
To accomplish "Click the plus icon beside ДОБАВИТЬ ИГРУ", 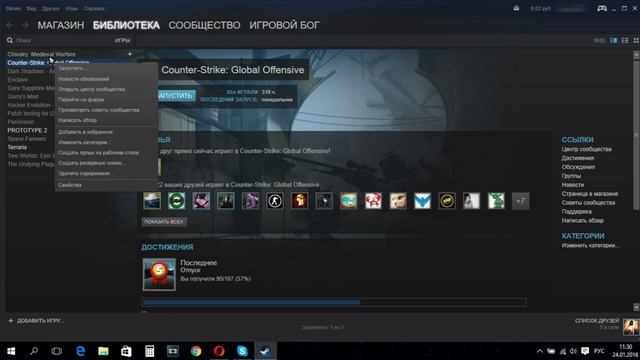I will tap(11, 321).
